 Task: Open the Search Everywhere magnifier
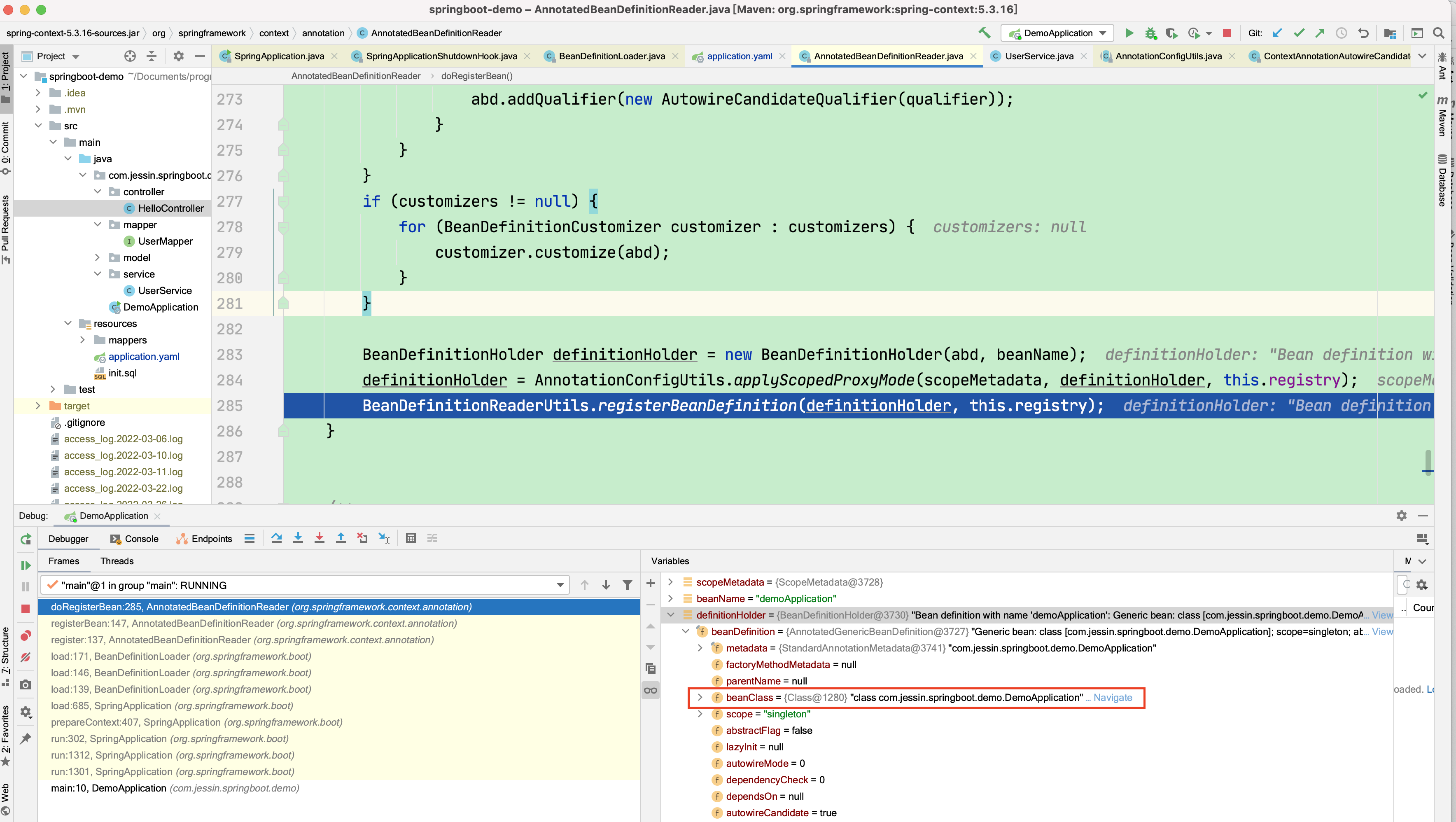tap(1438, 33)
